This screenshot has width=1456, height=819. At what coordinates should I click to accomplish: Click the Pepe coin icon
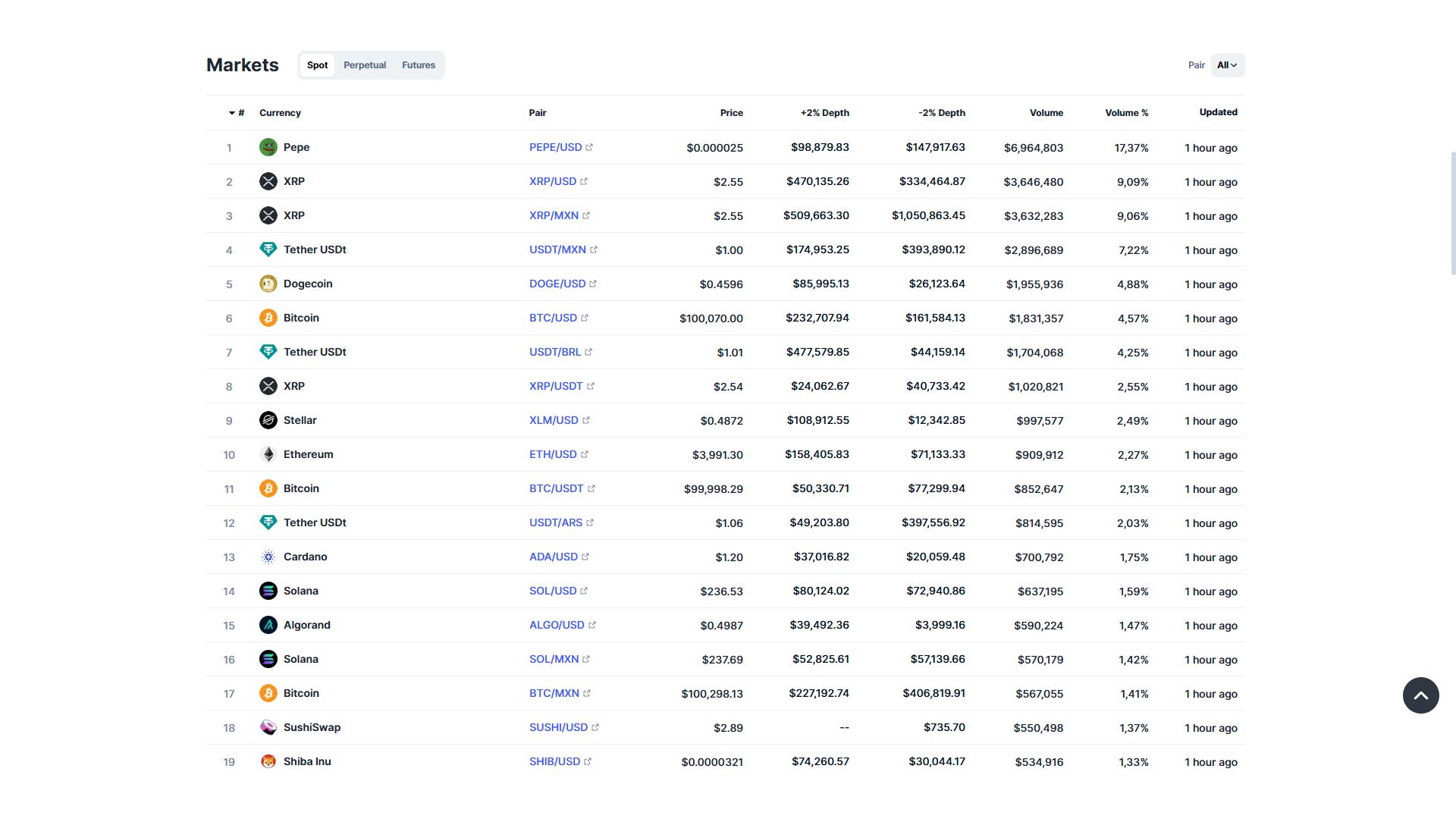[268, 147]
